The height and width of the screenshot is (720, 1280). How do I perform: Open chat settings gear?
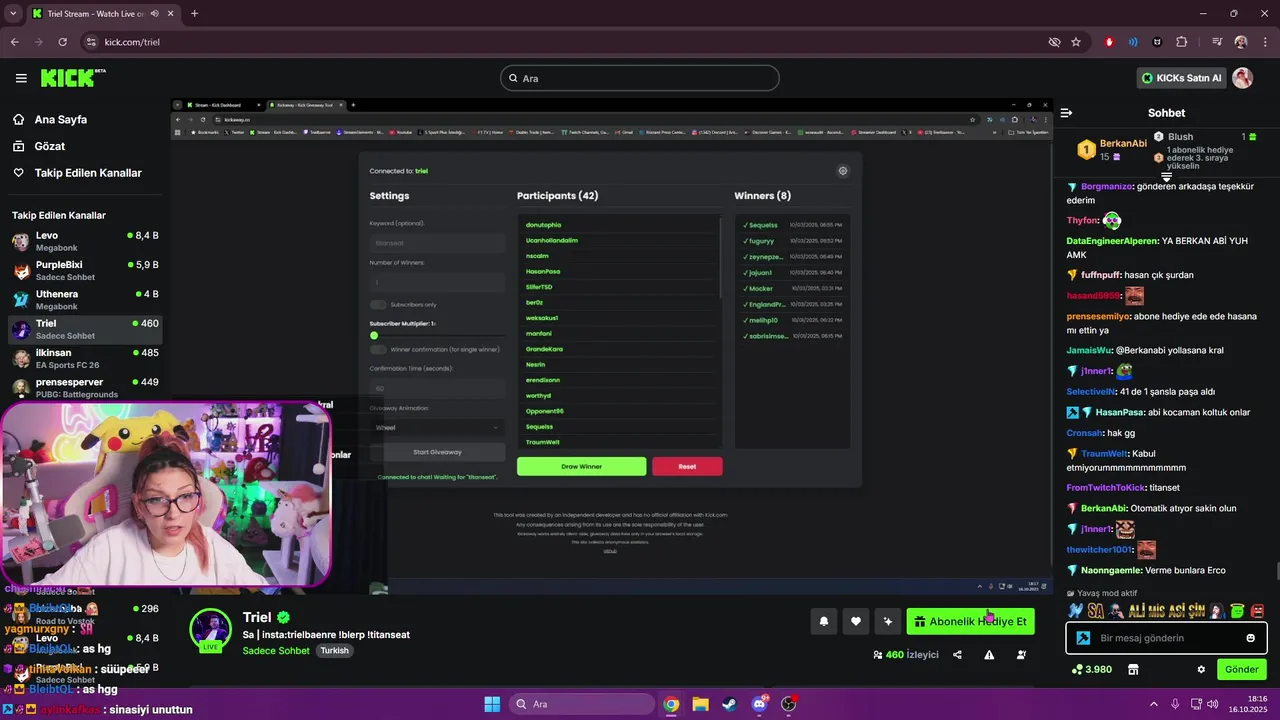[1201, 669]
